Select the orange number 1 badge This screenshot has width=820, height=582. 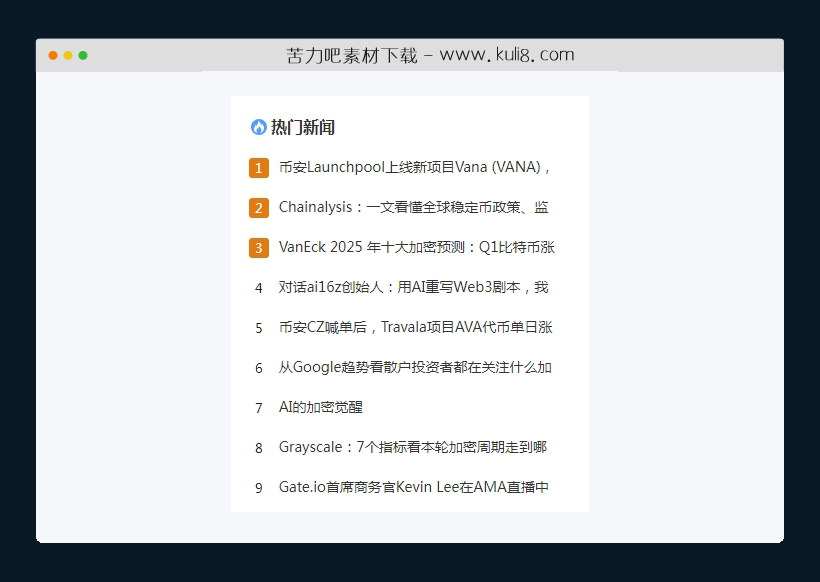tap(258, 168)
